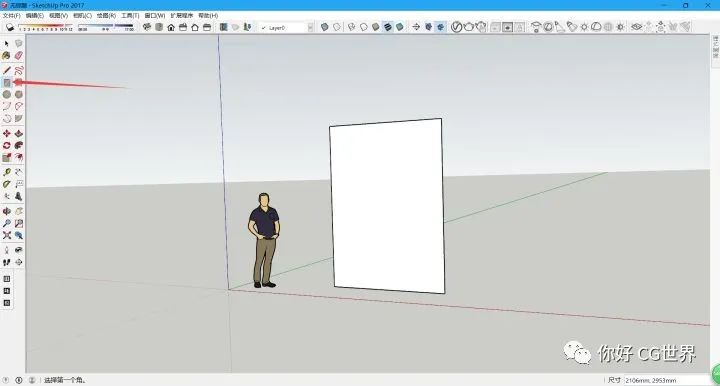Select the Protractor tool
The image size is (720, 386).
pos(6,185)
